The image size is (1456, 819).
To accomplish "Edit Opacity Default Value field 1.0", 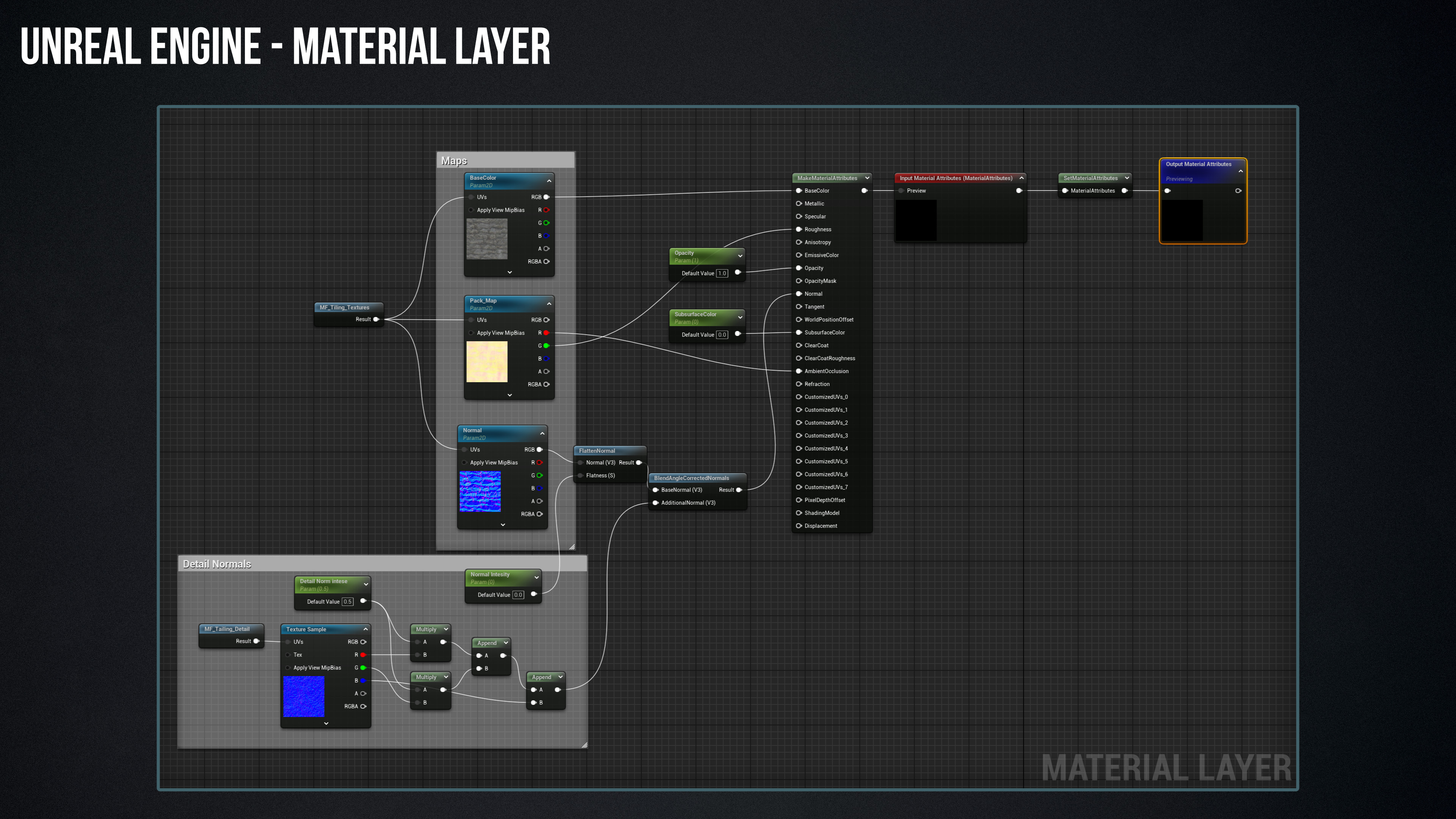I will [x=722, y=273].
